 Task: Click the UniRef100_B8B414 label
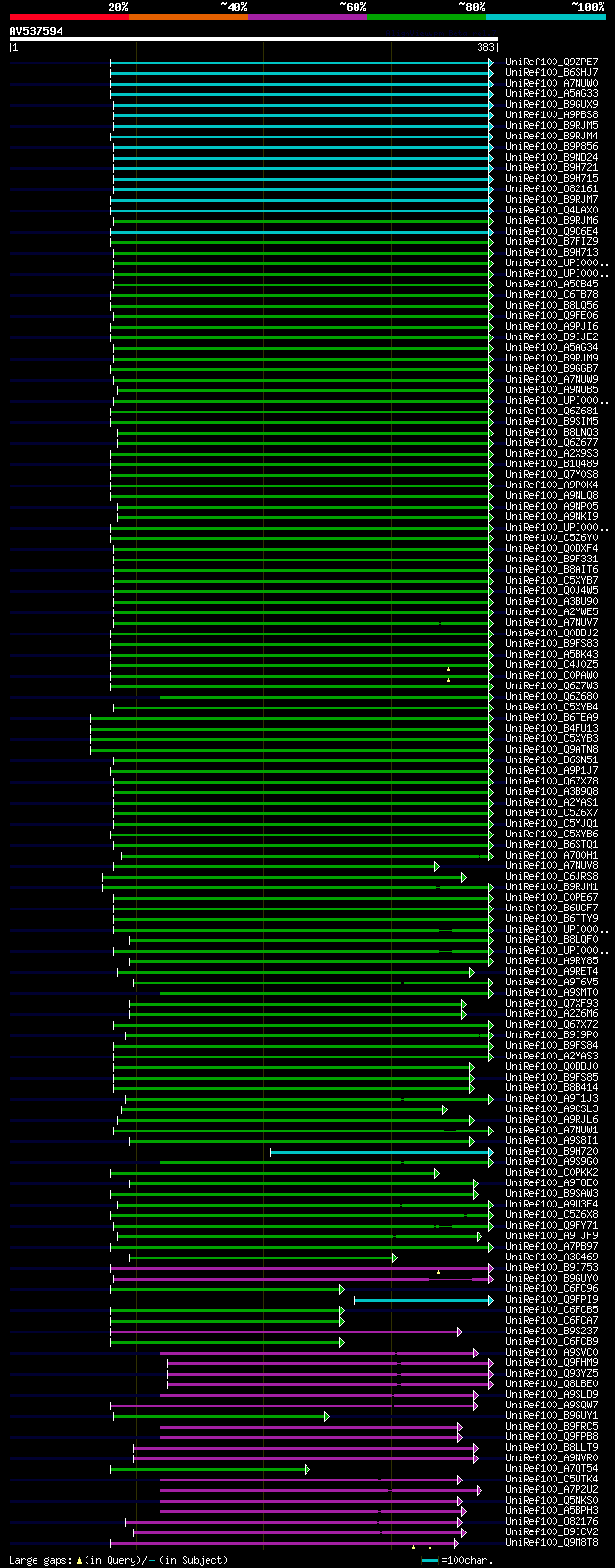tap(552, 1087)
